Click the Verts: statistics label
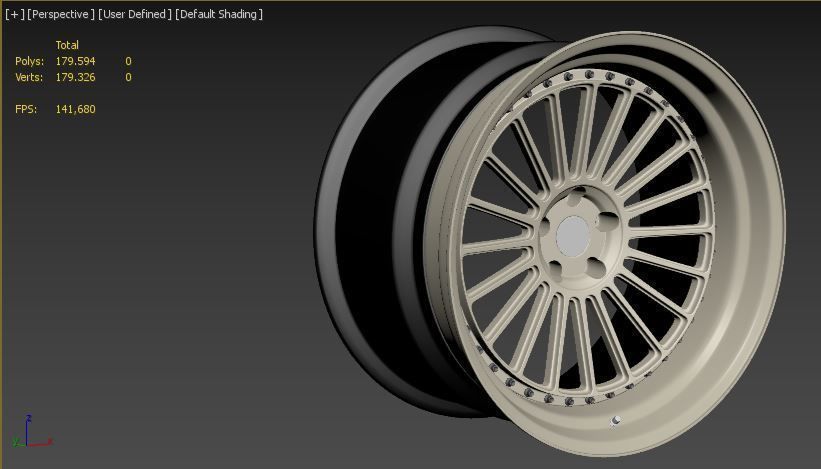 (x=29, y=77)
